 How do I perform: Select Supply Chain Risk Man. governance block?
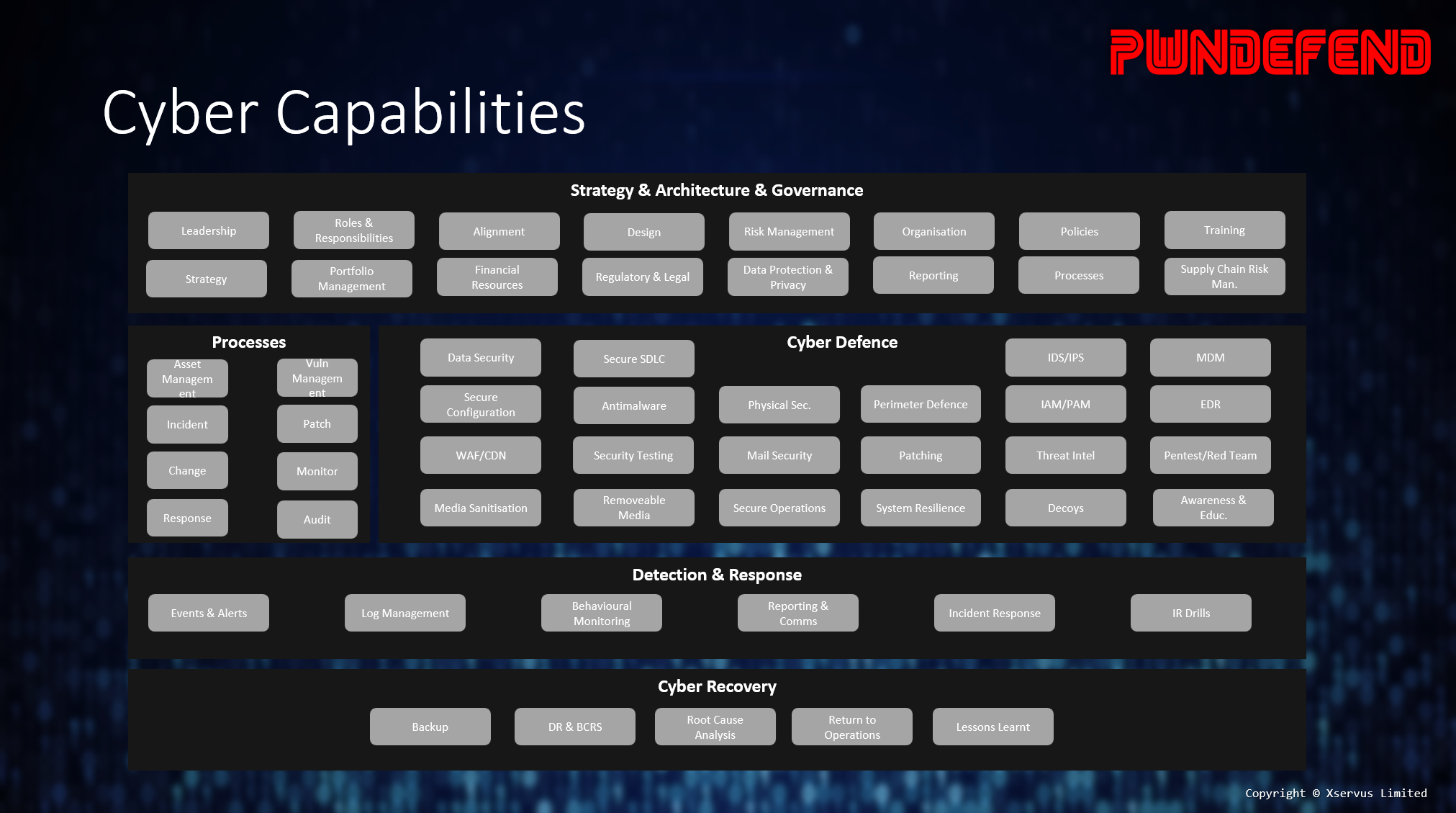click(x=1225, y=277)
